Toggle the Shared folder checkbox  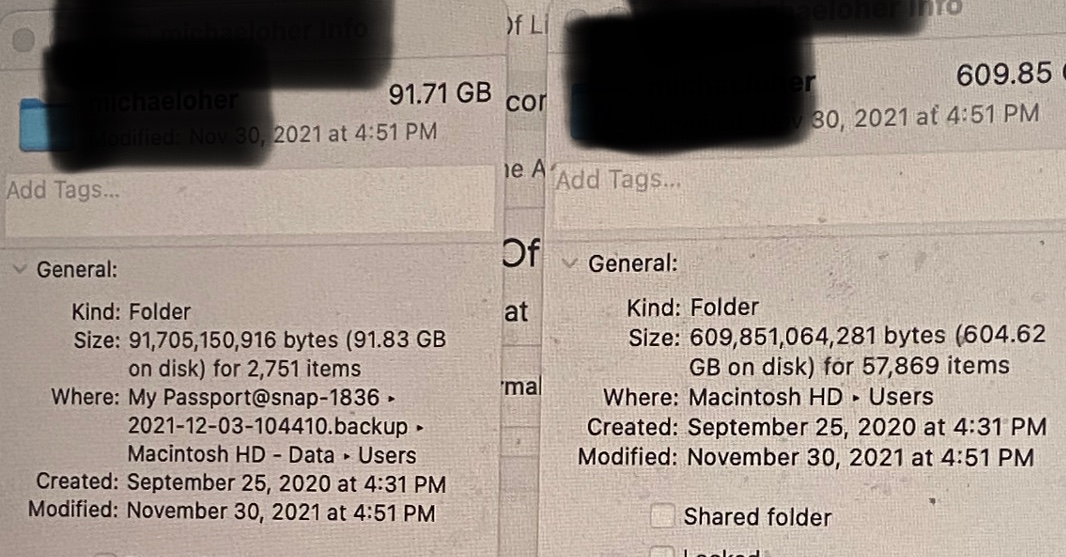coord(662,516)
